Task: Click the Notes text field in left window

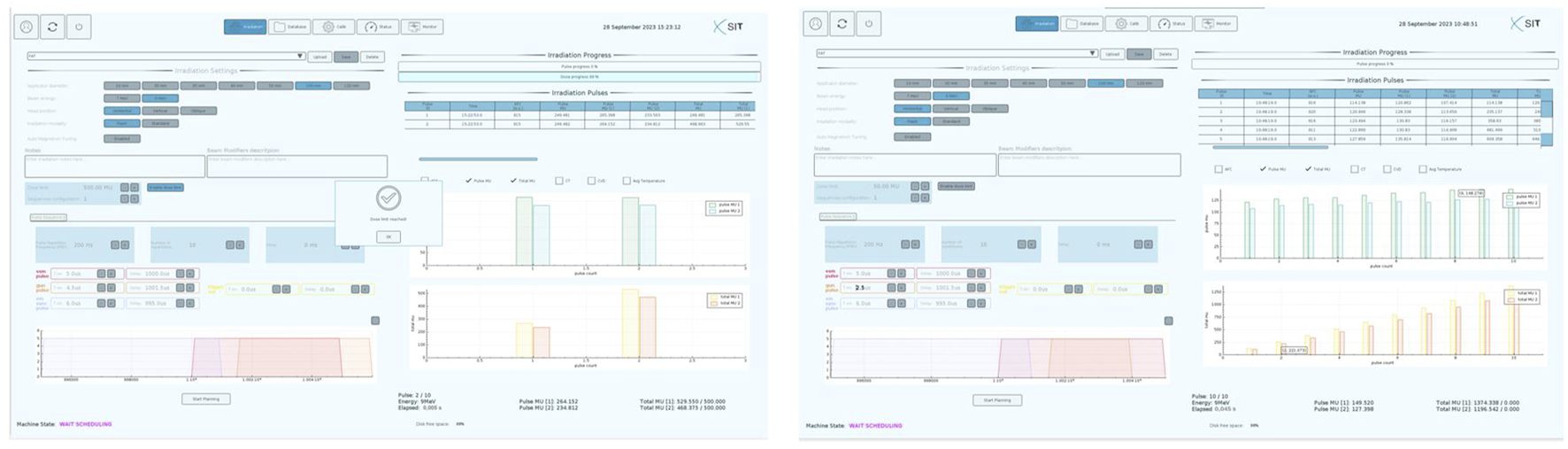Action: [x=115, y=166]
